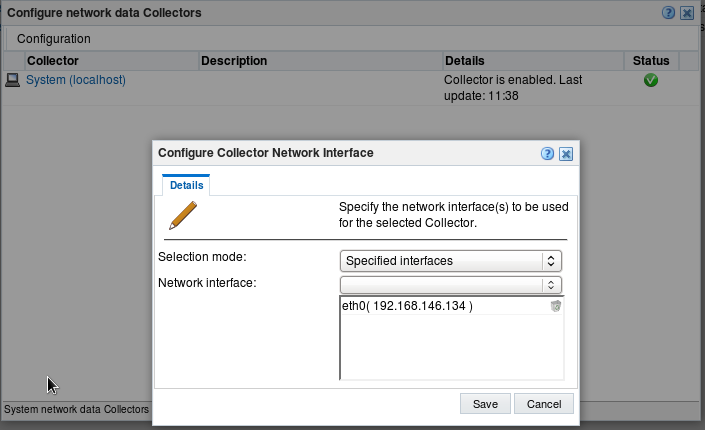
Task: Click the green enabled status checkmark
Action: [x=651, y=81]
